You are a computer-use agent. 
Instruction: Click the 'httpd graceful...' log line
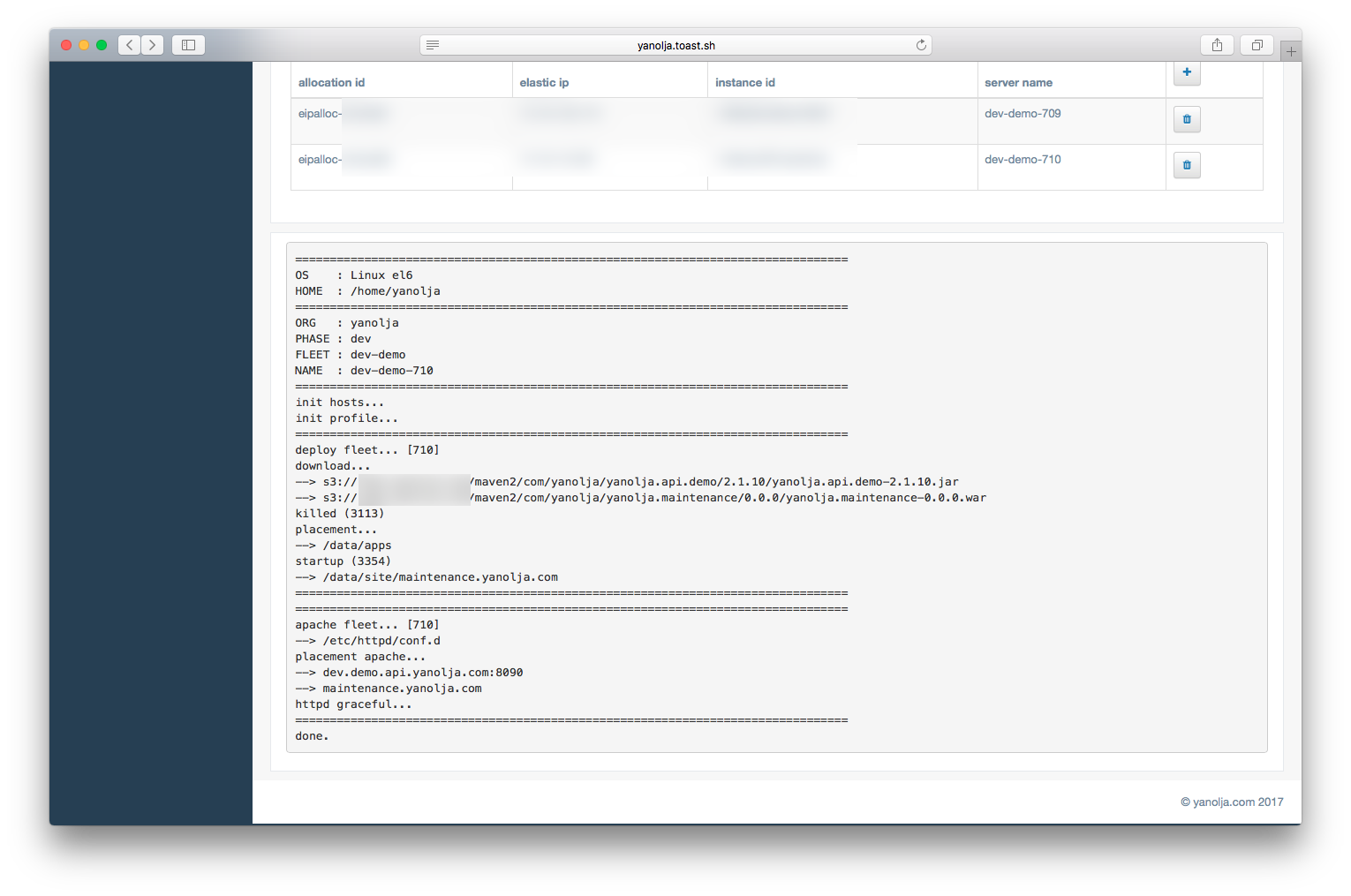[x=353, y=704]
